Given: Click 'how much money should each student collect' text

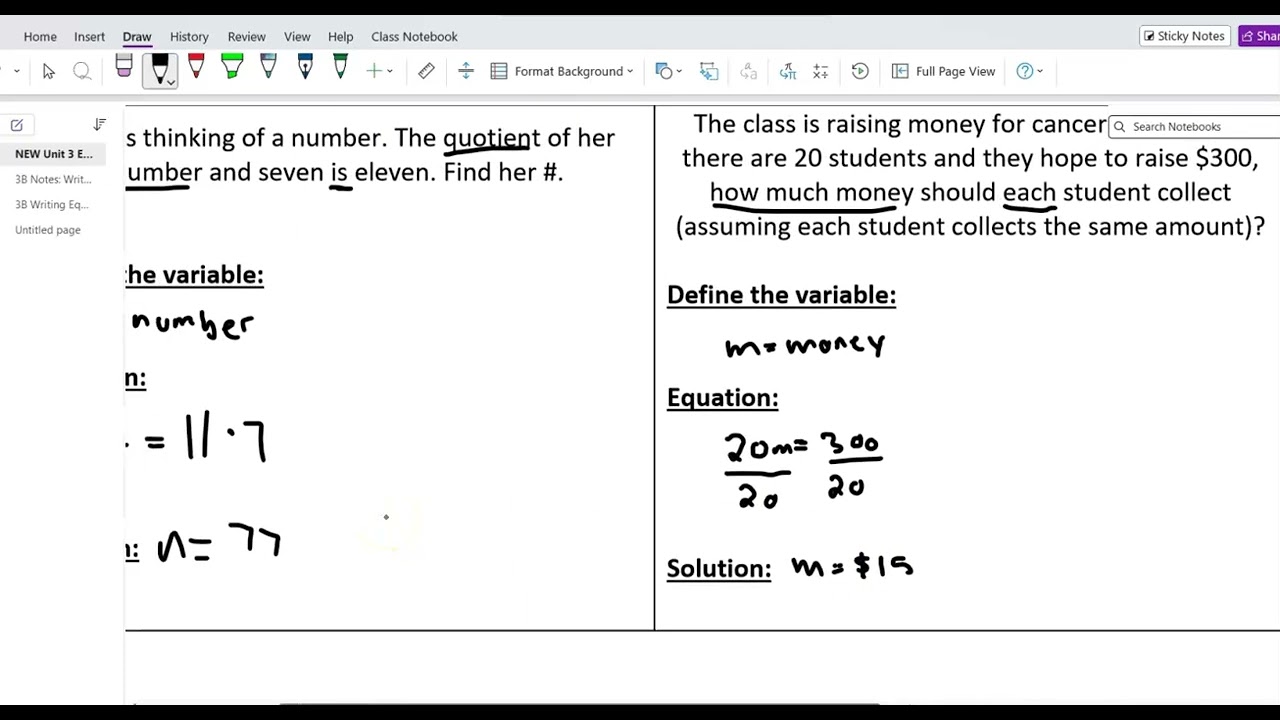Looking at the screenshot, I should (970, 192).
